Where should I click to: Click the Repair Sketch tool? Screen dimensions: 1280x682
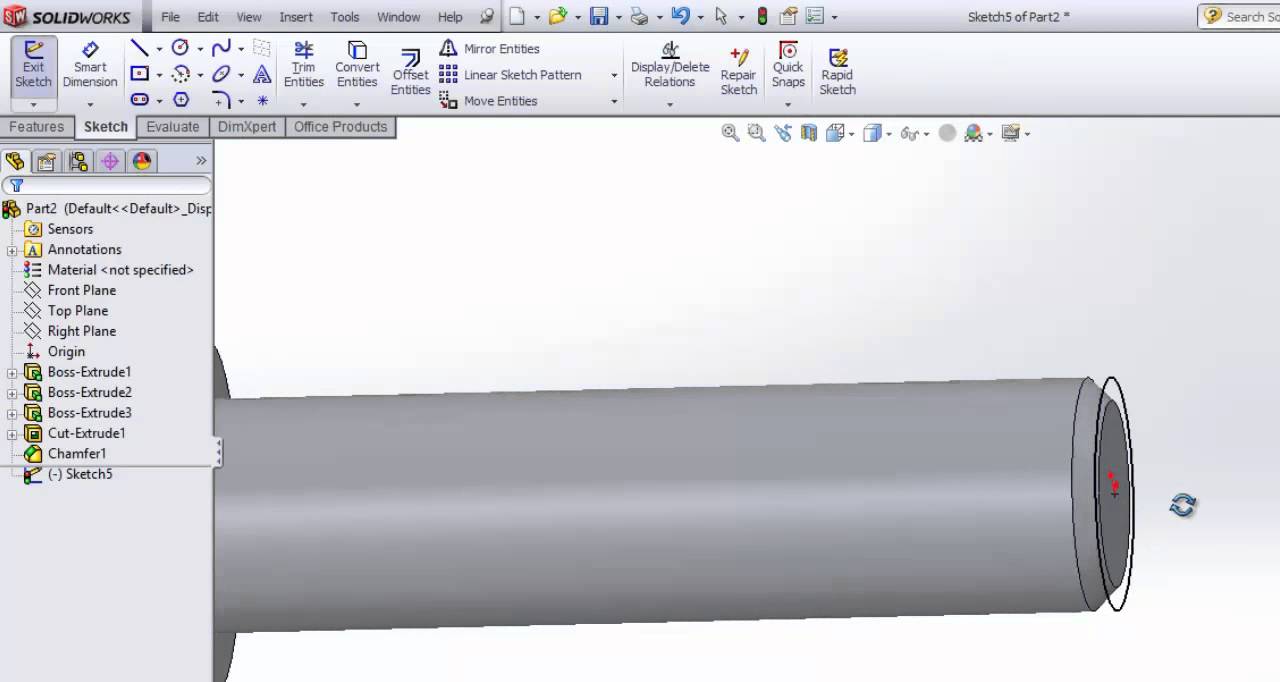(739, 71)
